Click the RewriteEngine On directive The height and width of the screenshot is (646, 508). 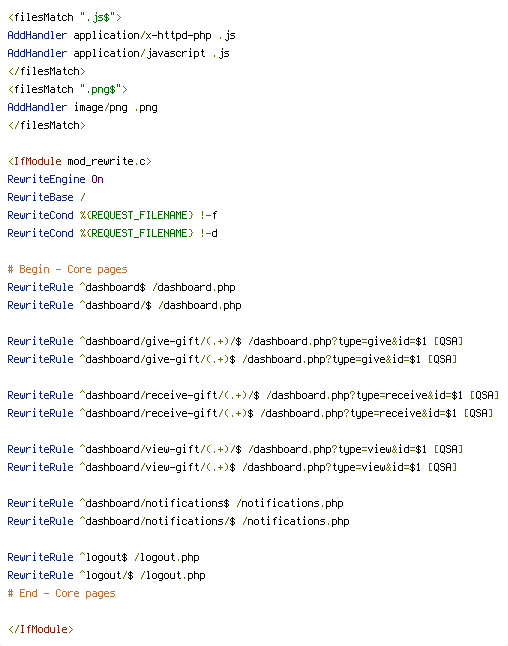pyautogui.click(x=56, y=179)
